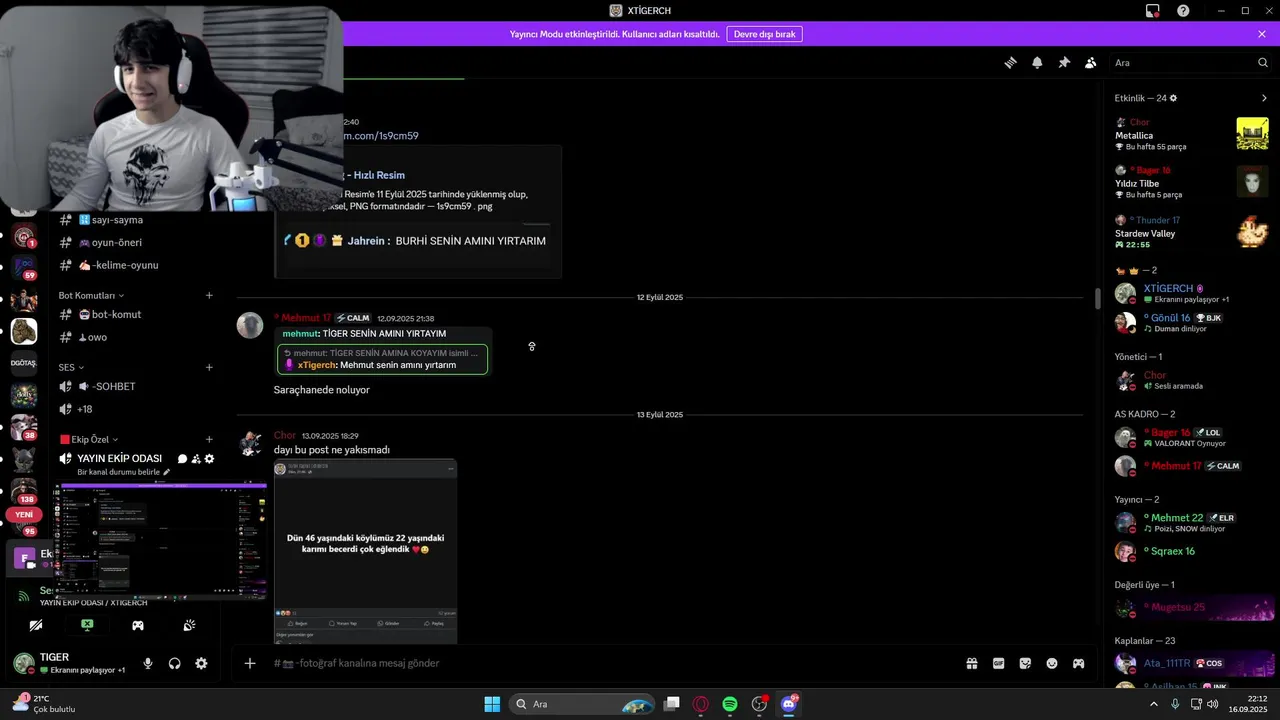
Task: Open Spotify from the taskbar
Action: (x=730, y=704)
